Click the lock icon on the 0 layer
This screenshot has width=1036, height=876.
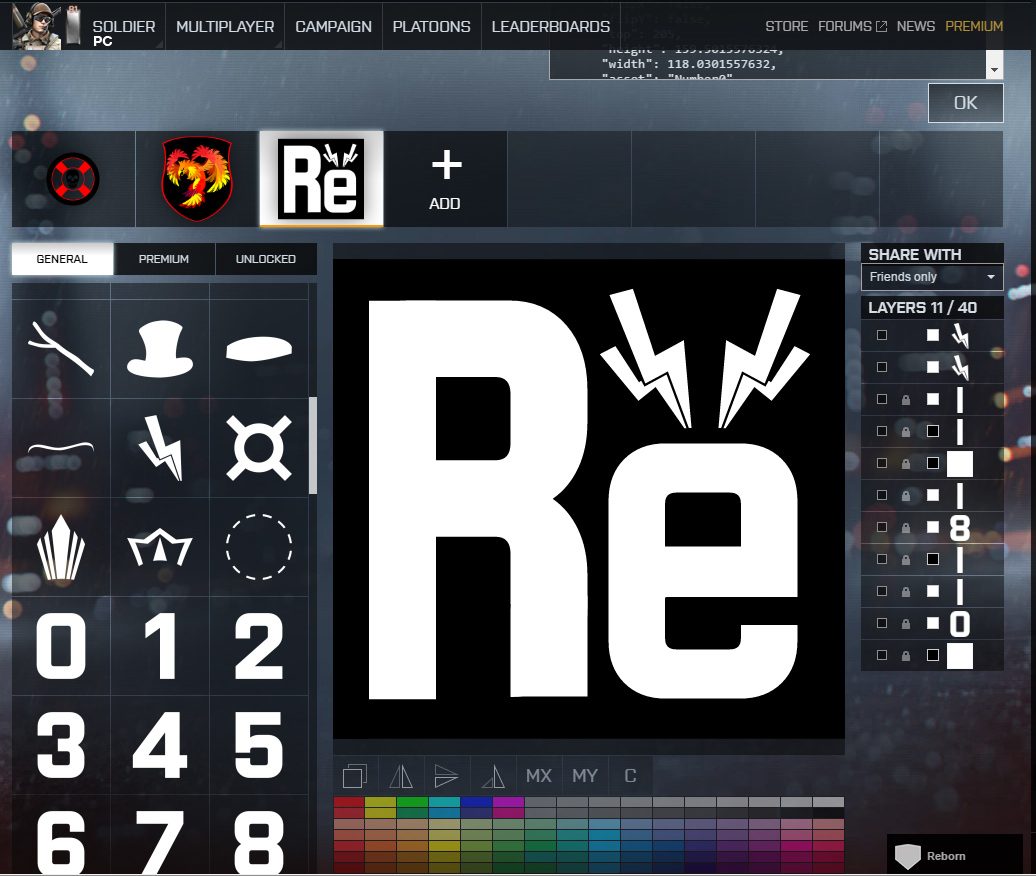pos(906,624)
